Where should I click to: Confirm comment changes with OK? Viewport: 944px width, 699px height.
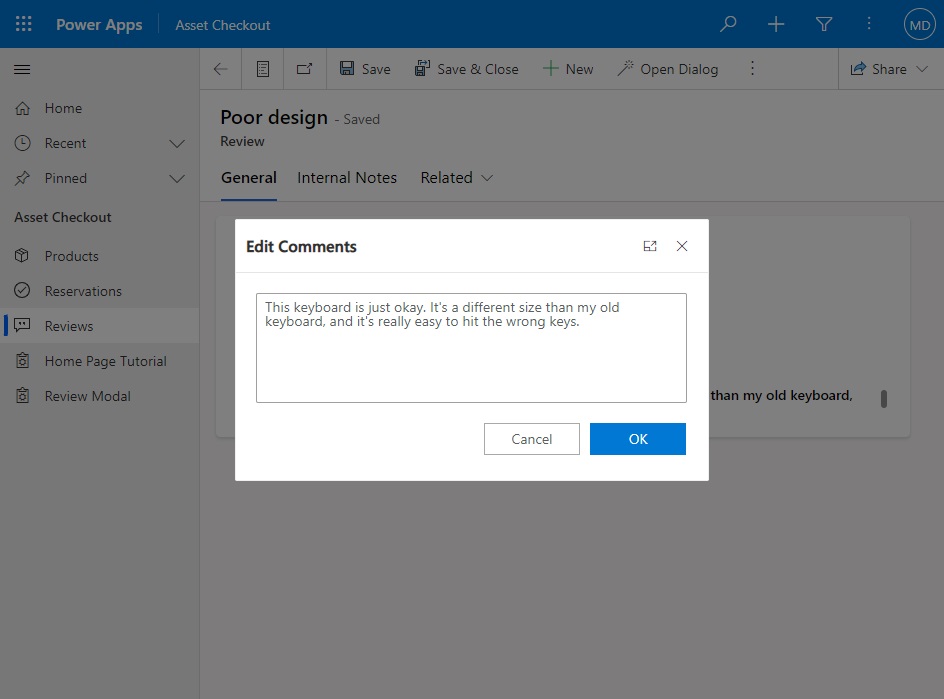click(x=637, y=438)
